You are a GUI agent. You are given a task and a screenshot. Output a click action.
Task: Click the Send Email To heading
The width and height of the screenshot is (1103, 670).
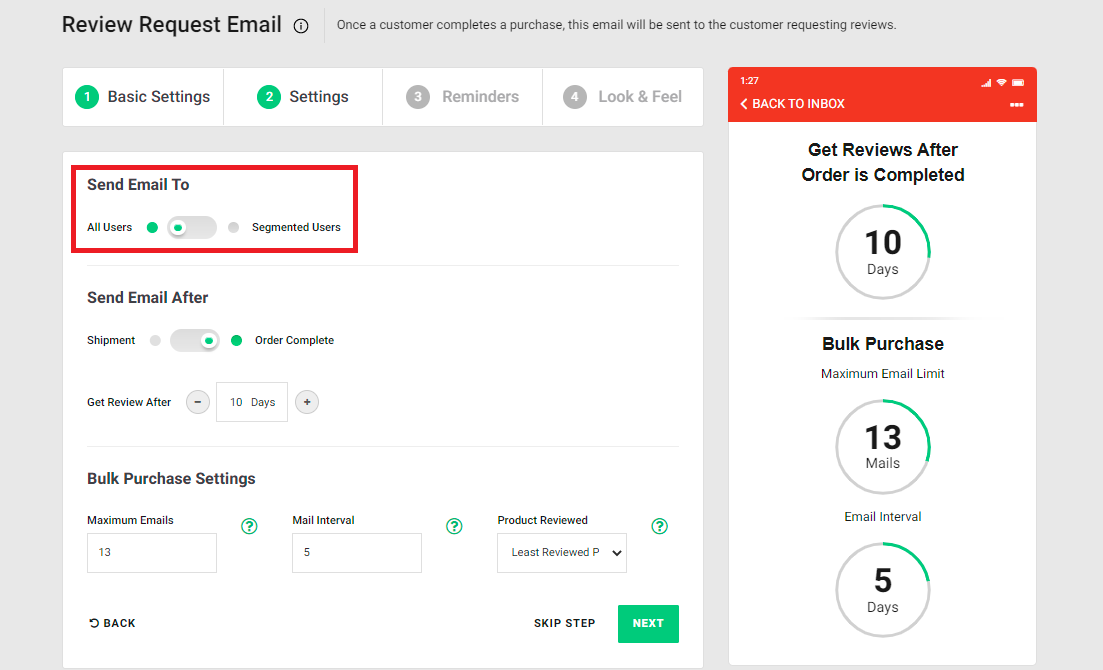[138, 185]
